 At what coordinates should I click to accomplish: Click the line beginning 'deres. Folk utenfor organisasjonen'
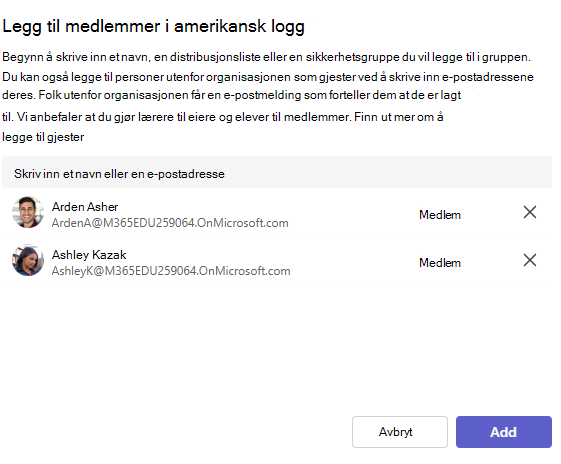[231, 95]
